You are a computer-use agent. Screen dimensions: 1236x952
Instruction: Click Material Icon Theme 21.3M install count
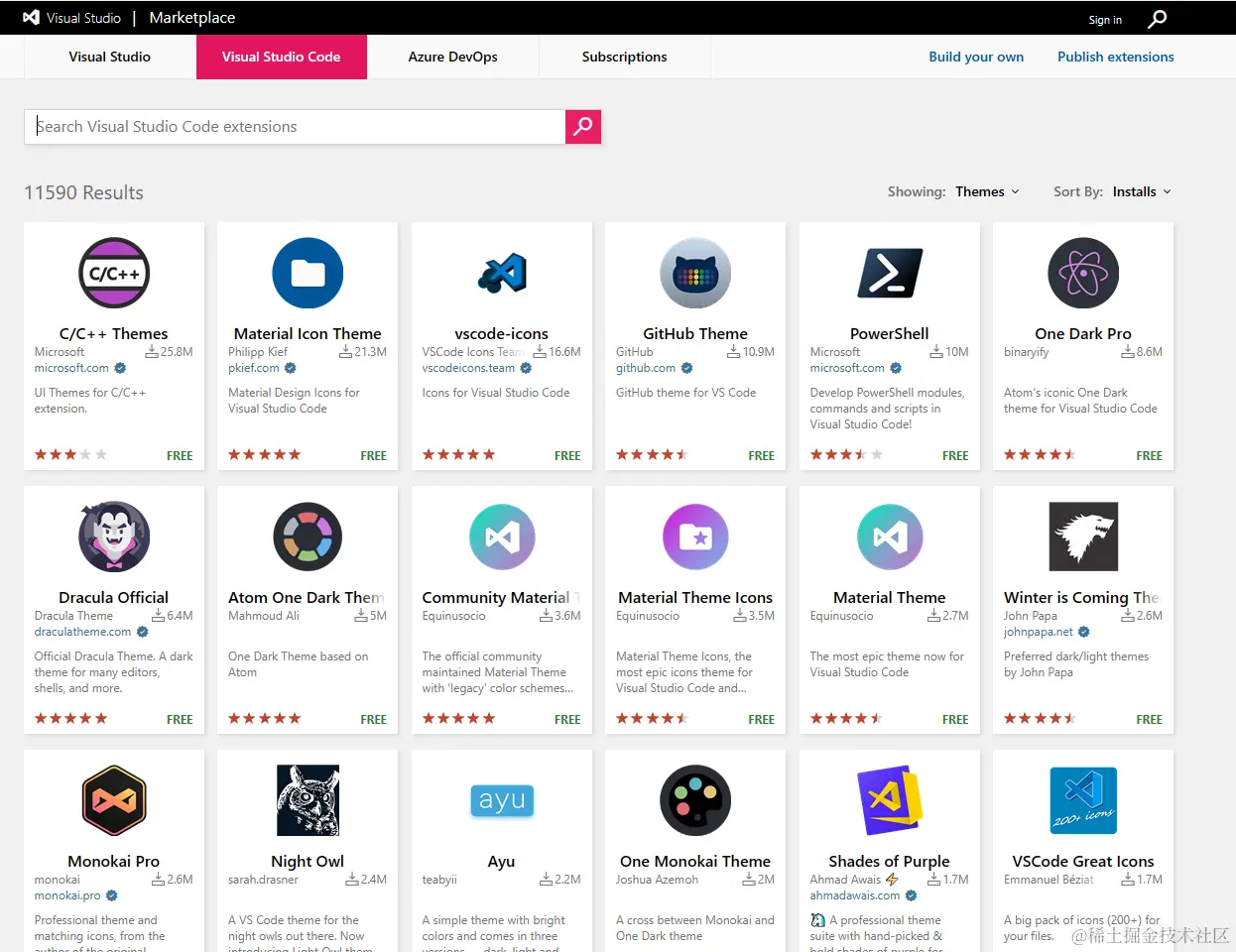coord(363,352)
